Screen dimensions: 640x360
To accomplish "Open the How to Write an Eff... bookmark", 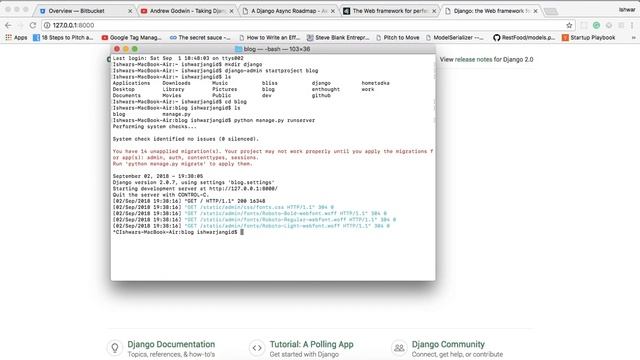I will tap(269, 38).
